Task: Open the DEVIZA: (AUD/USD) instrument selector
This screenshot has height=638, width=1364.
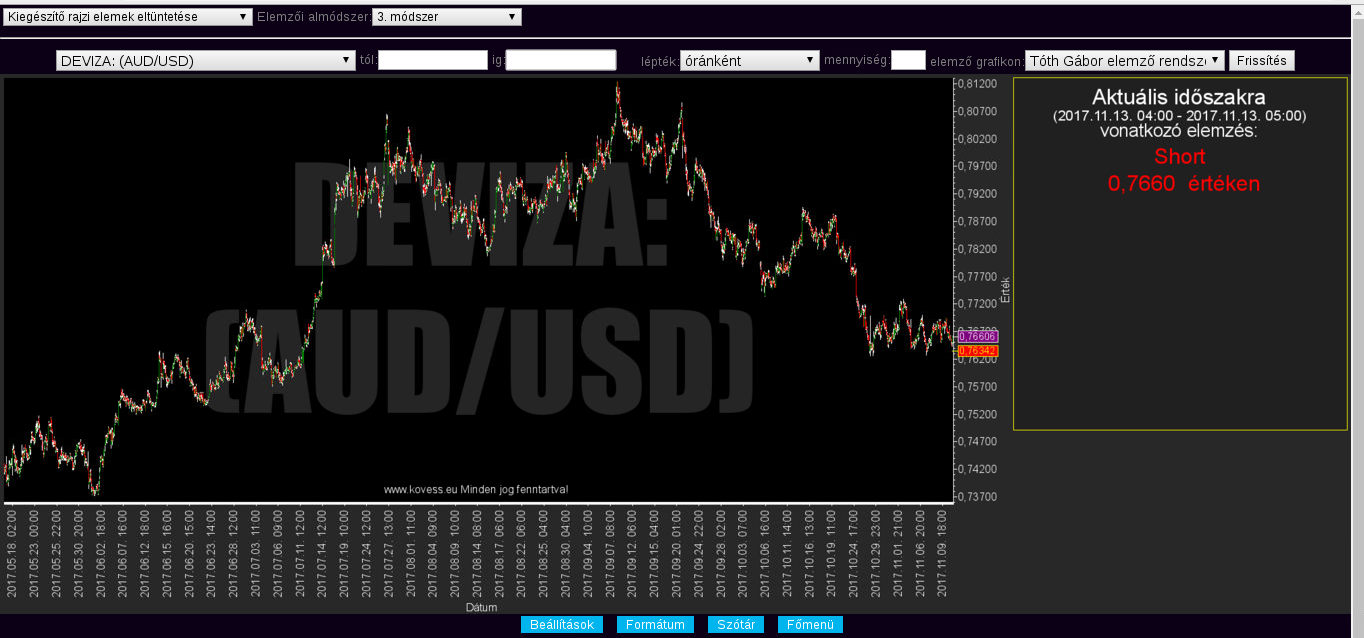Action: click(x=206, y=61)
